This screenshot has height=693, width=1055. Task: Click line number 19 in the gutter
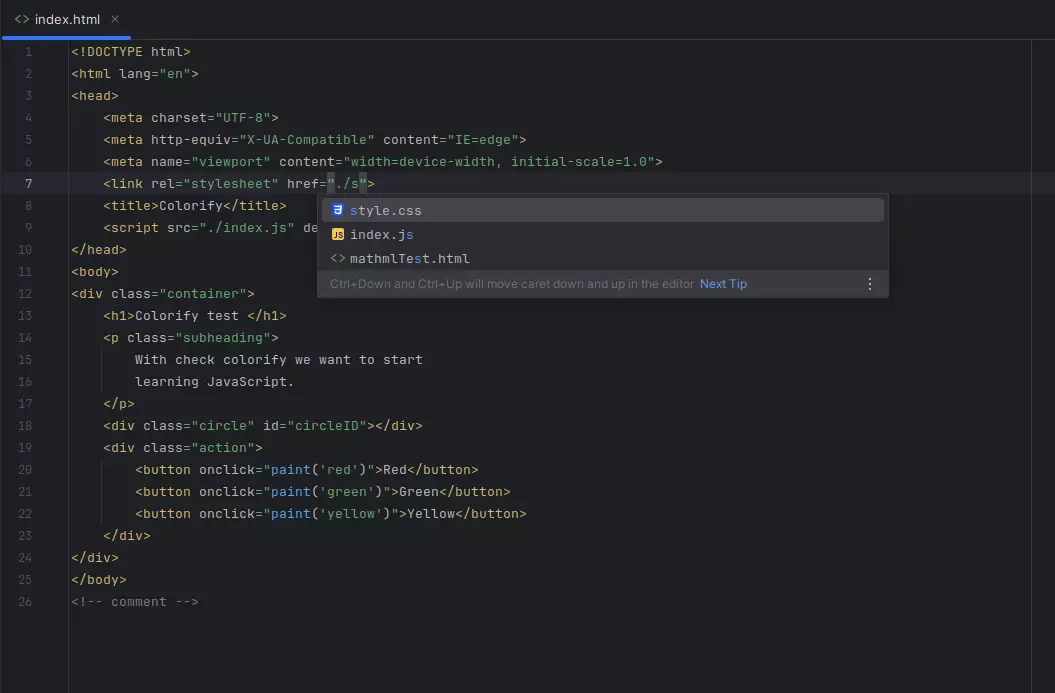tap(26, 448)
